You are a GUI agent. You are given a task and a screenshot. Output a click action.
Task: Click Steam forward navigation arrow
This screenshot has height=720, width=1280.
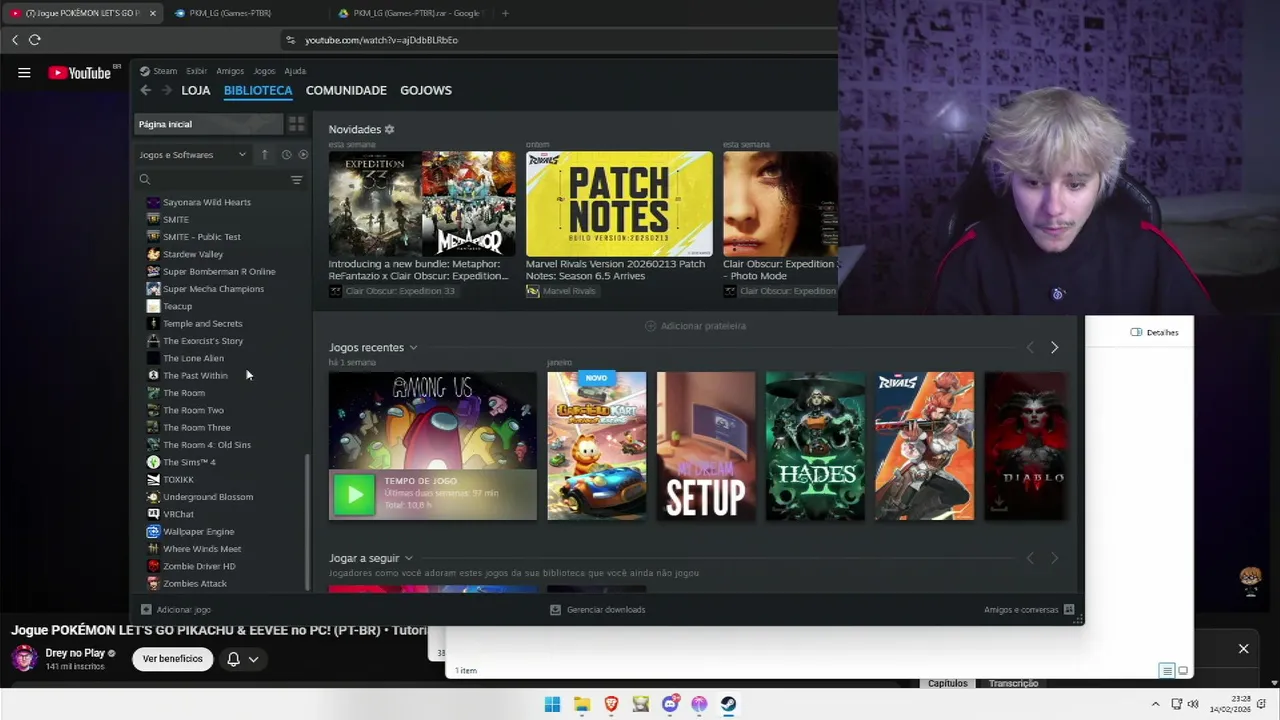click(x=167, y=90)
